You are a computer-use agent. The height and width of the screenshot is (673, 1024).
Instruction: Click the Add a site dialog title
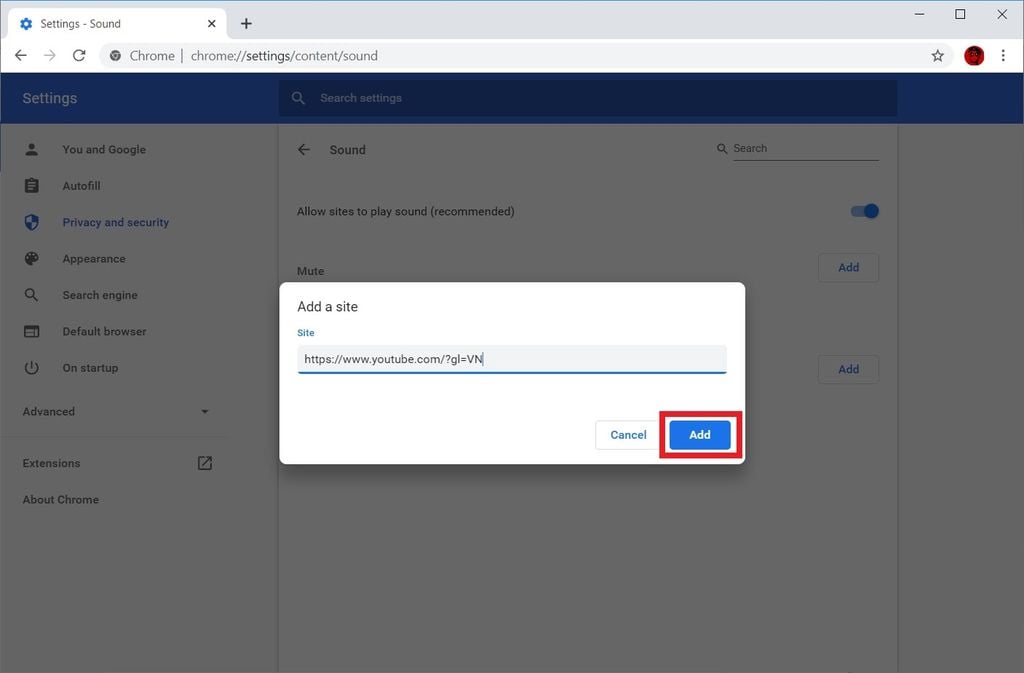coord(328,307)
